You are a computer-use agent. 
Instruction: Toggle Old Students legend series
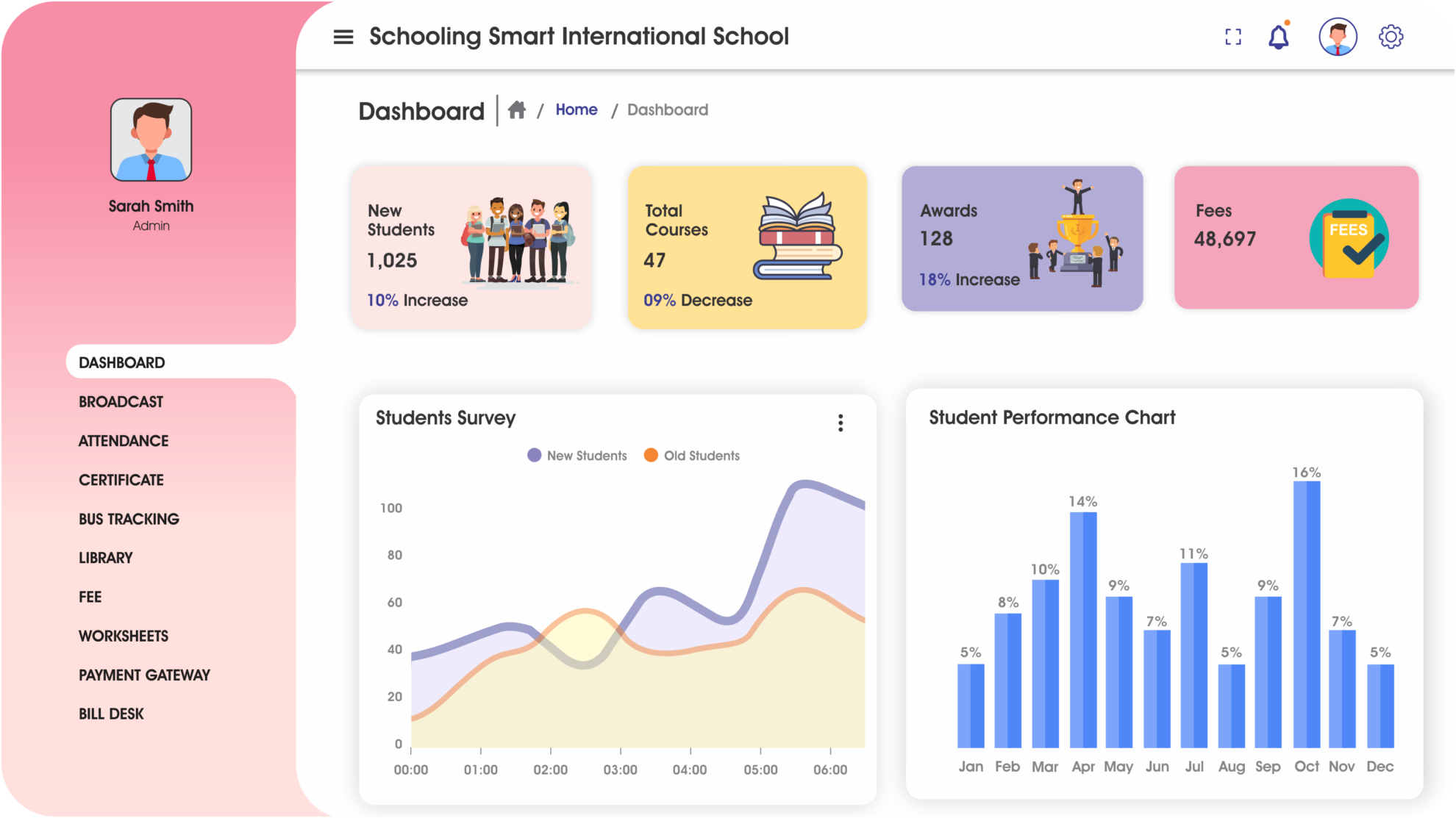point(692,456)
